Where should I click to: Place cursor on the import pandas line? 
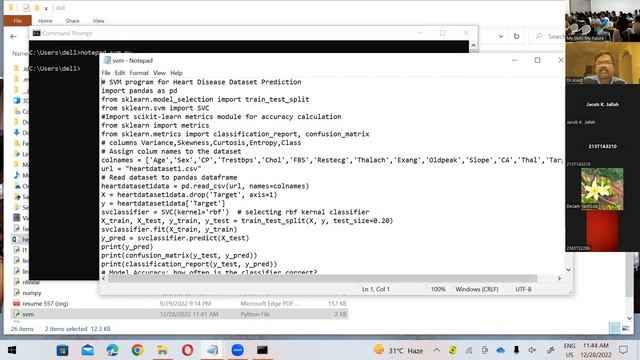pos(139,91)
